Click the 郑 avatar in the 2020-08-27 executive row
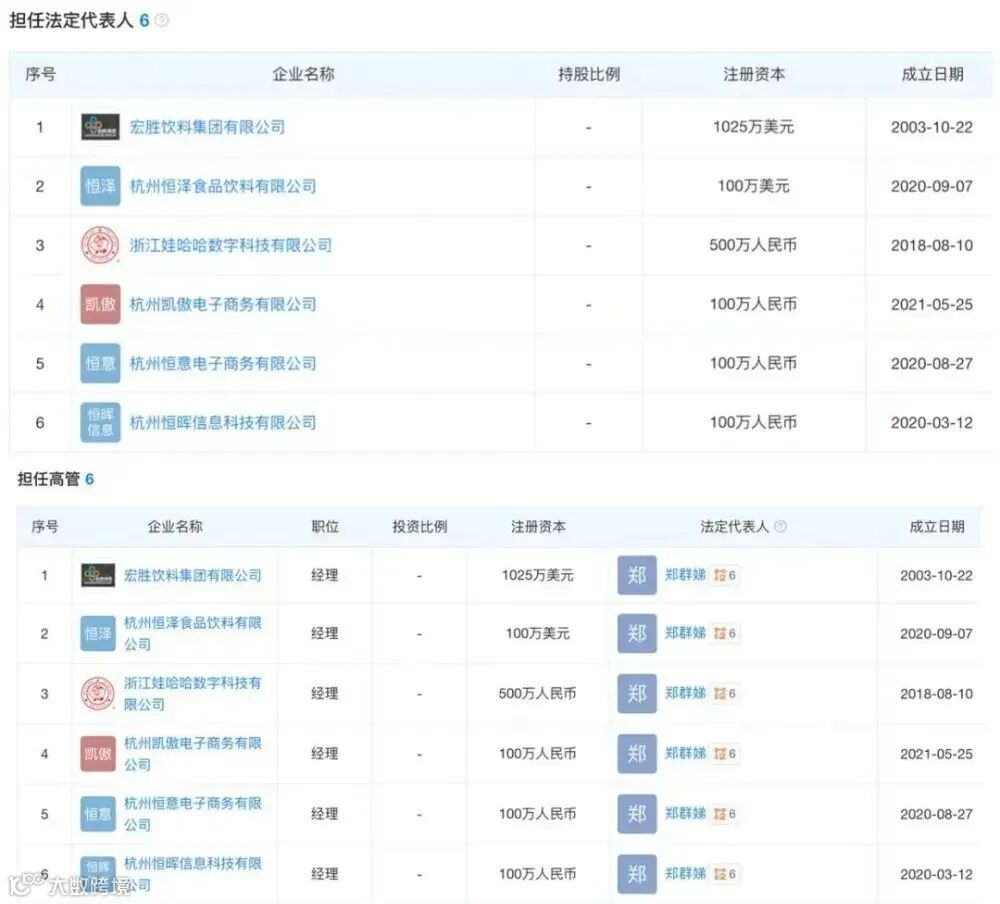Image resolution: width=1000 pixels, height=904 pixels. [x=636, y=813]
